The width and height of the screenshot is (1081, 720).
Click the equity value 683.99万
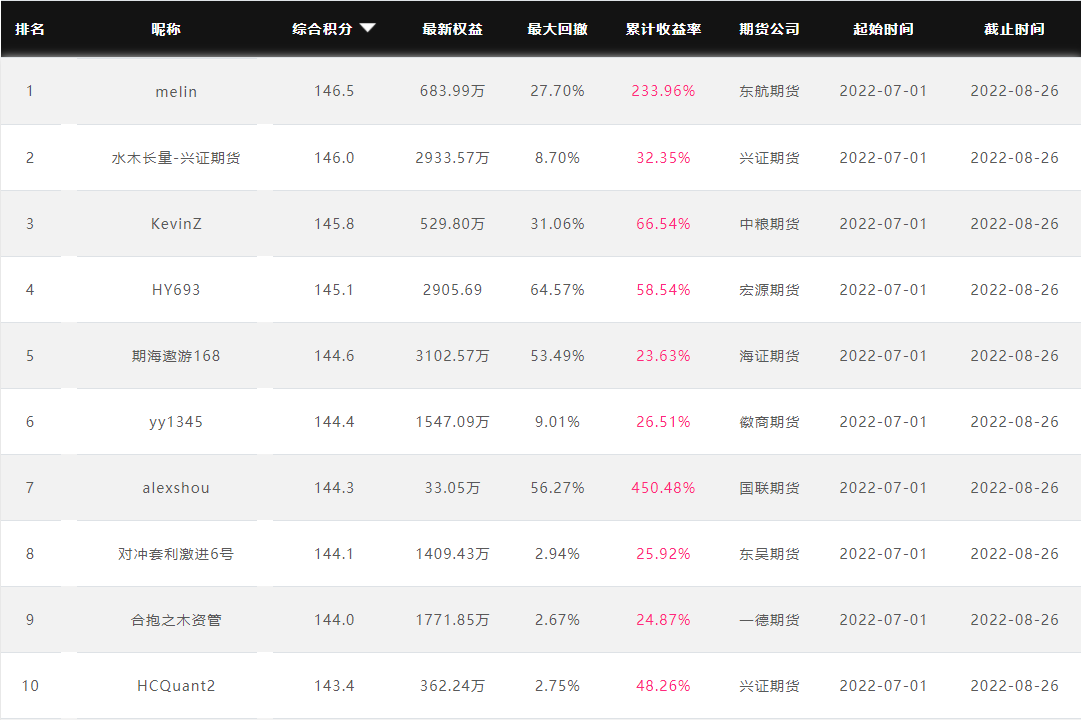point(452,91)
